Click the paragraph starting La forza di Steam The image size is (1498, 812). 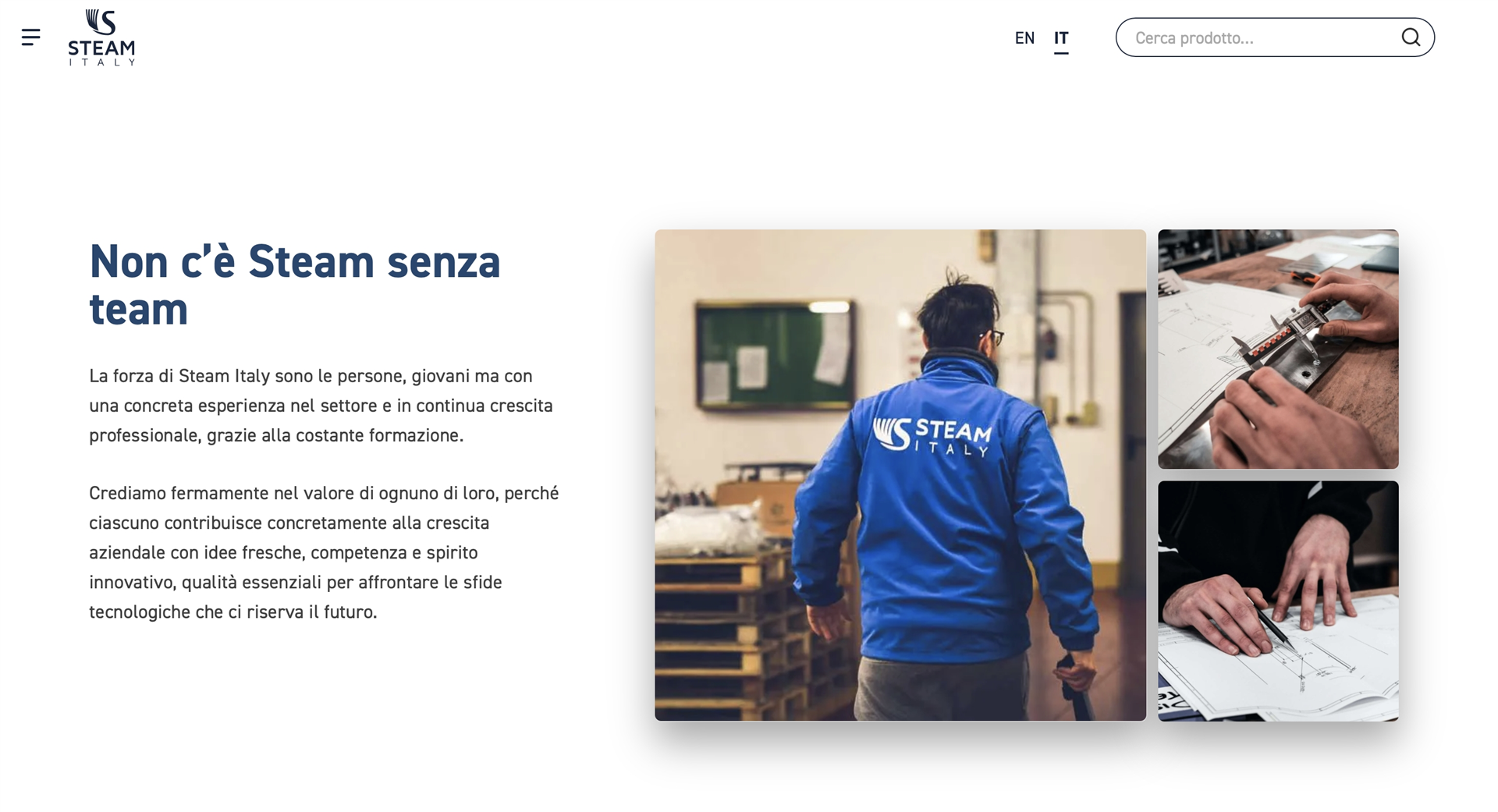point(321,406)
